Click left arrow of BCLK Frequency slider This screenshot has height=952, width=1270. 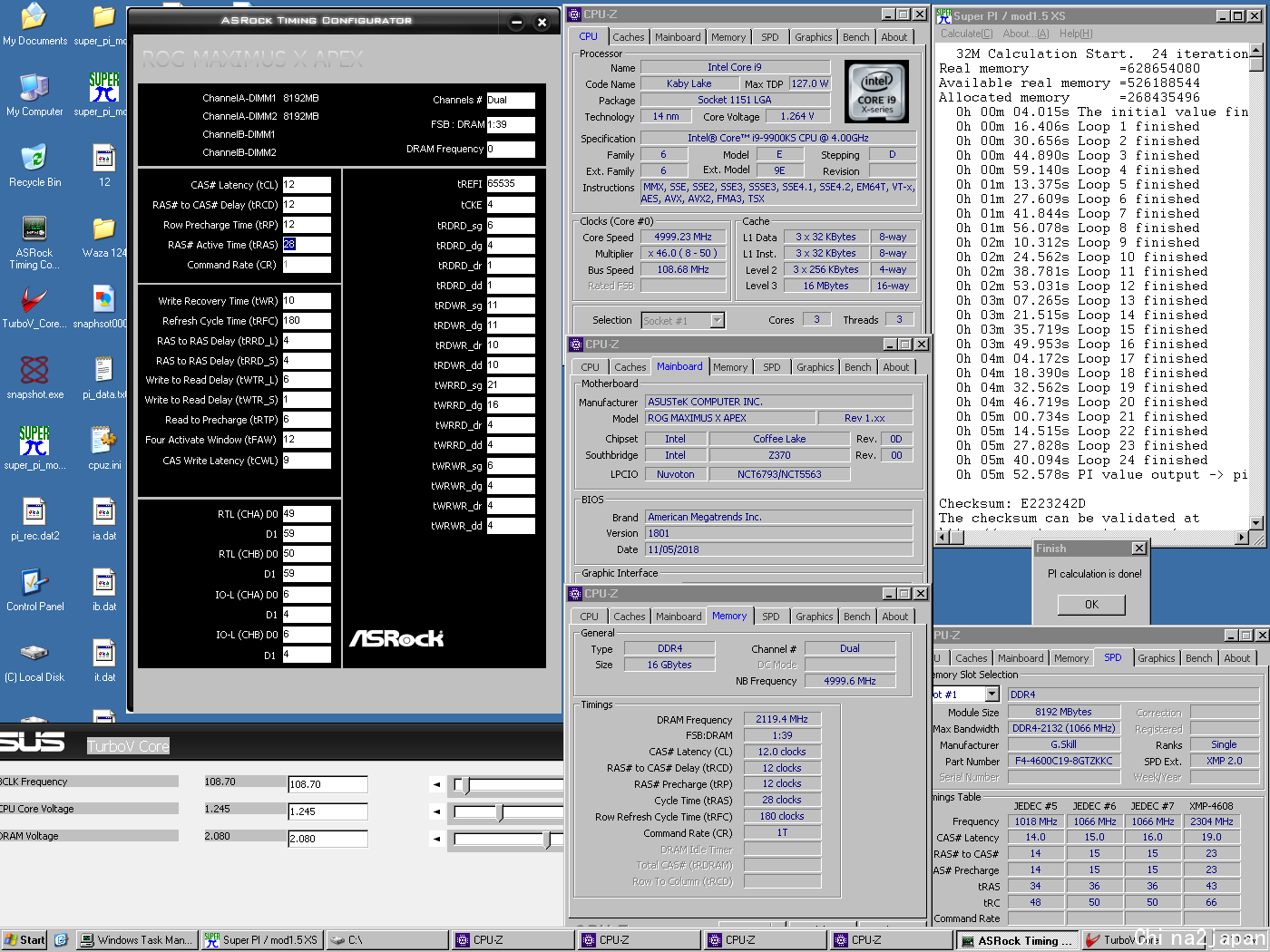(437, 784)
